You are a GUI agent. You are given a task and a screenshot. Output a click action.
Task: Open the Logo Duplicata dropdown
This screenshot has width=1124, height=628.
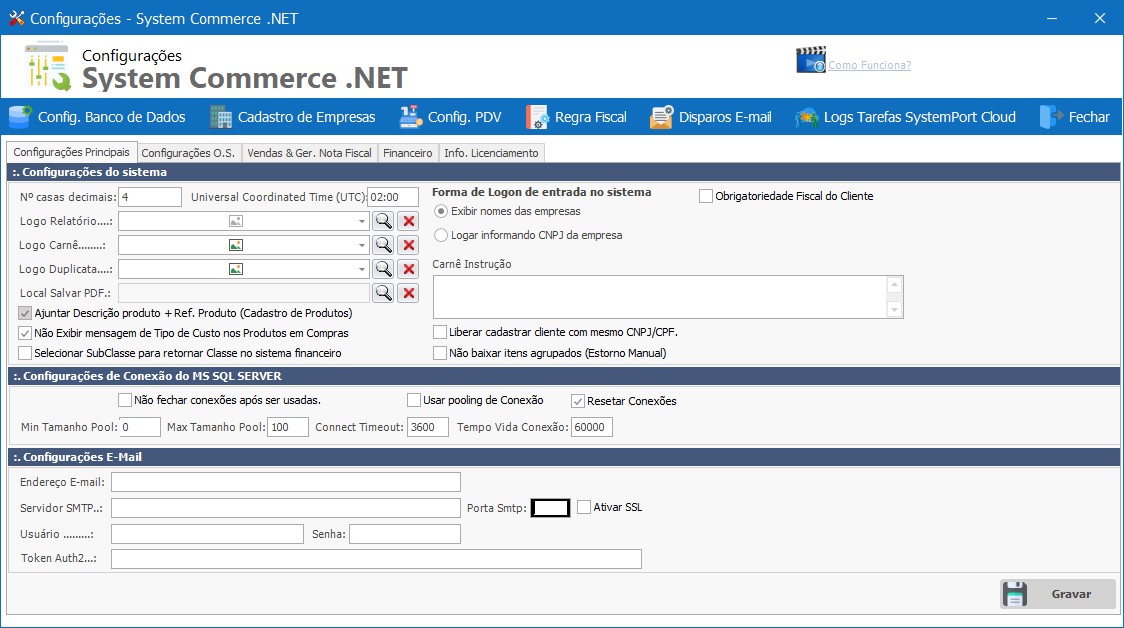pyautogui.click(x=364, y=268)
